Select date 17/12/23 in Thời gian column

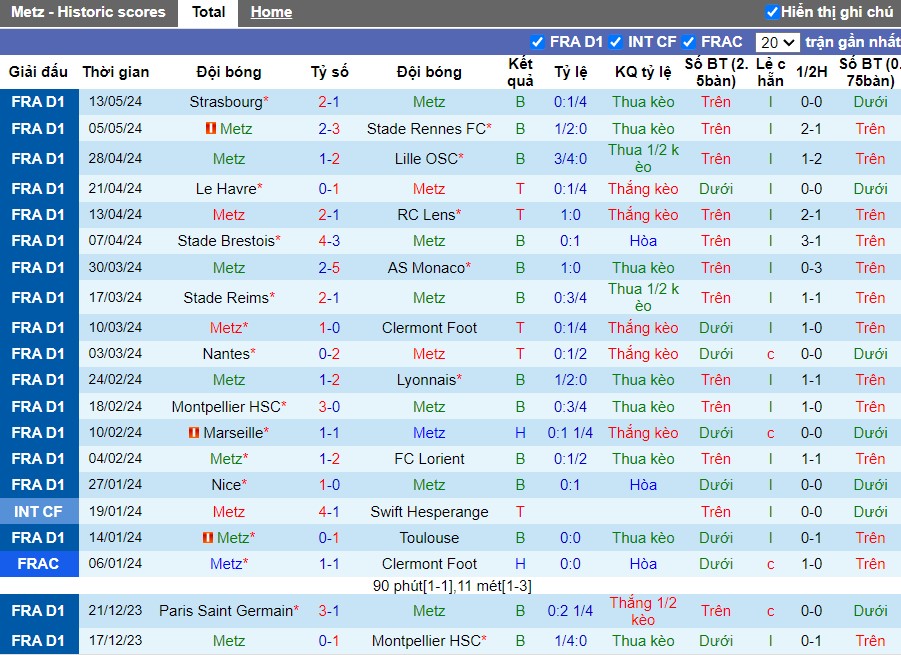click(x=115, y=640)
